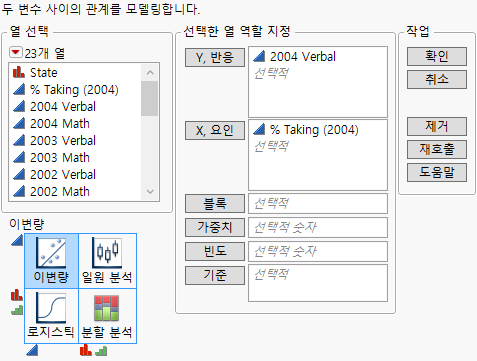Click the 블록 optional field
Viewport: 477px width, 361px height.
point(318,203)
